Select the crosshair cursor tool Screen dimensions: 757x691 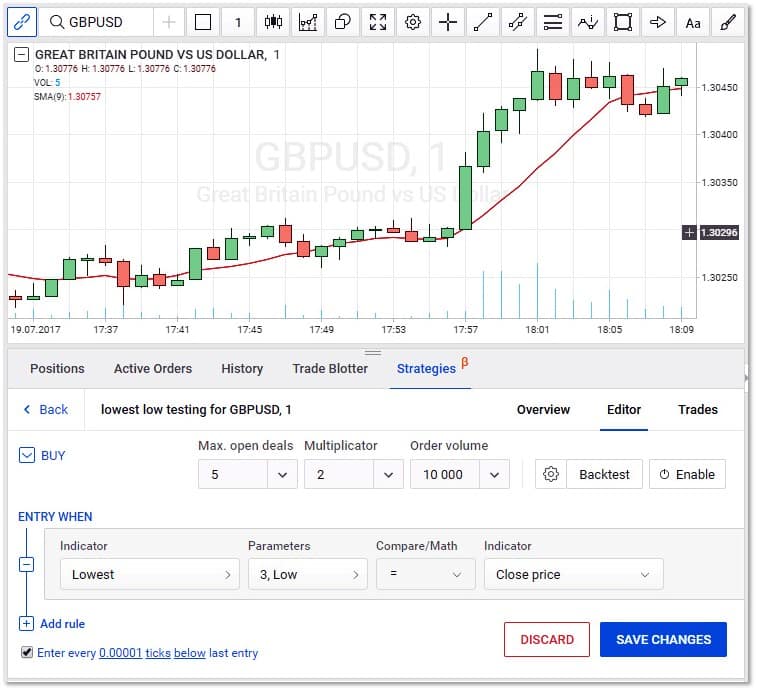(448, 22)
